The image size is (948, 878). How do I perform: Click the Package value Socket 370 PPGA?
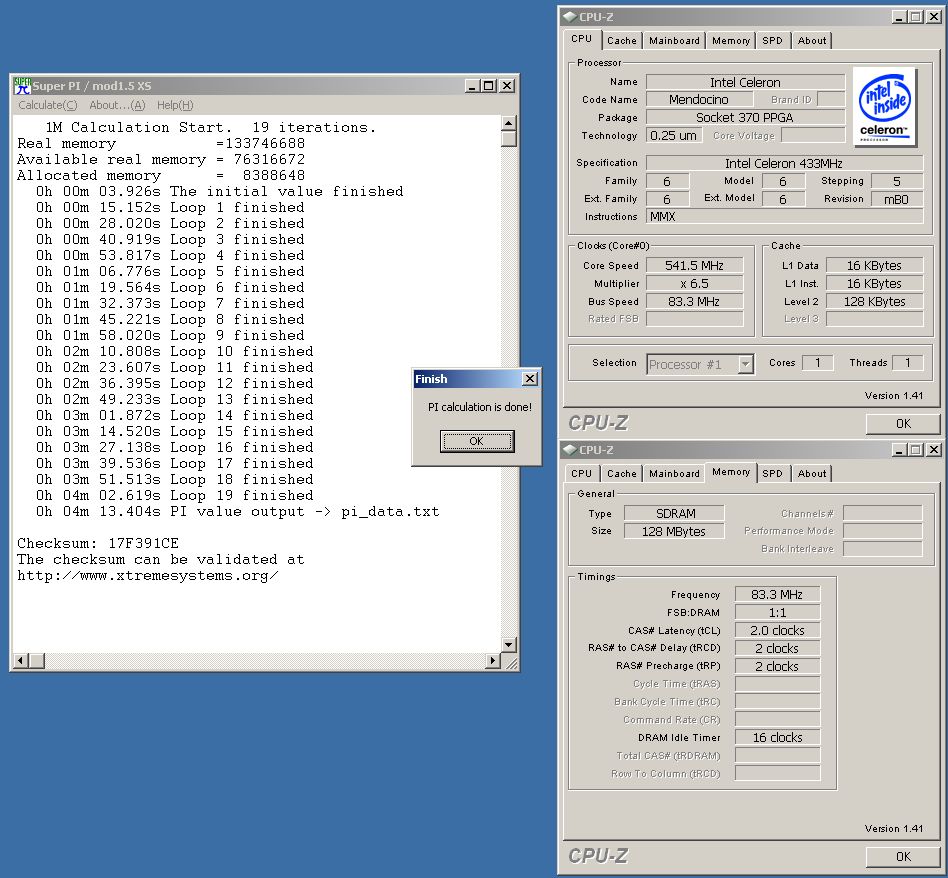tap(745, 117)
